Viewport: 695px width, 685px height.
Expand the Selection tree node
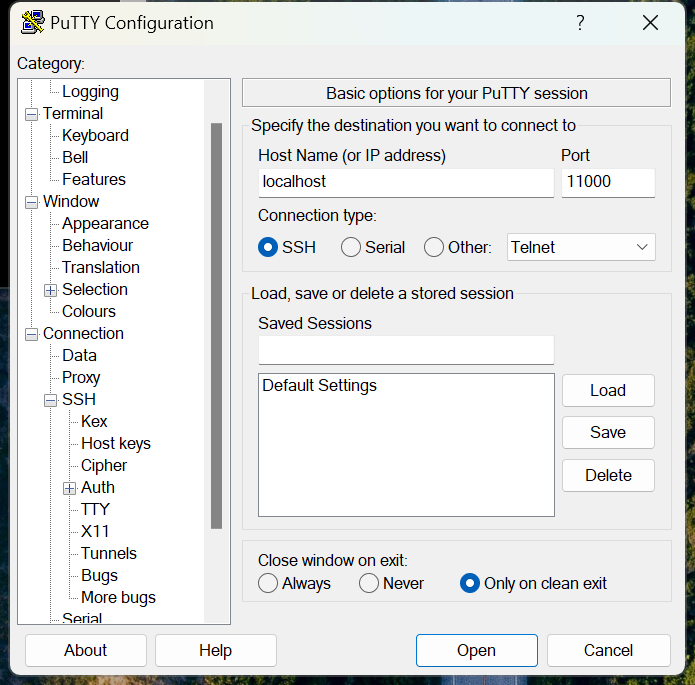click(x=51, y=290)
